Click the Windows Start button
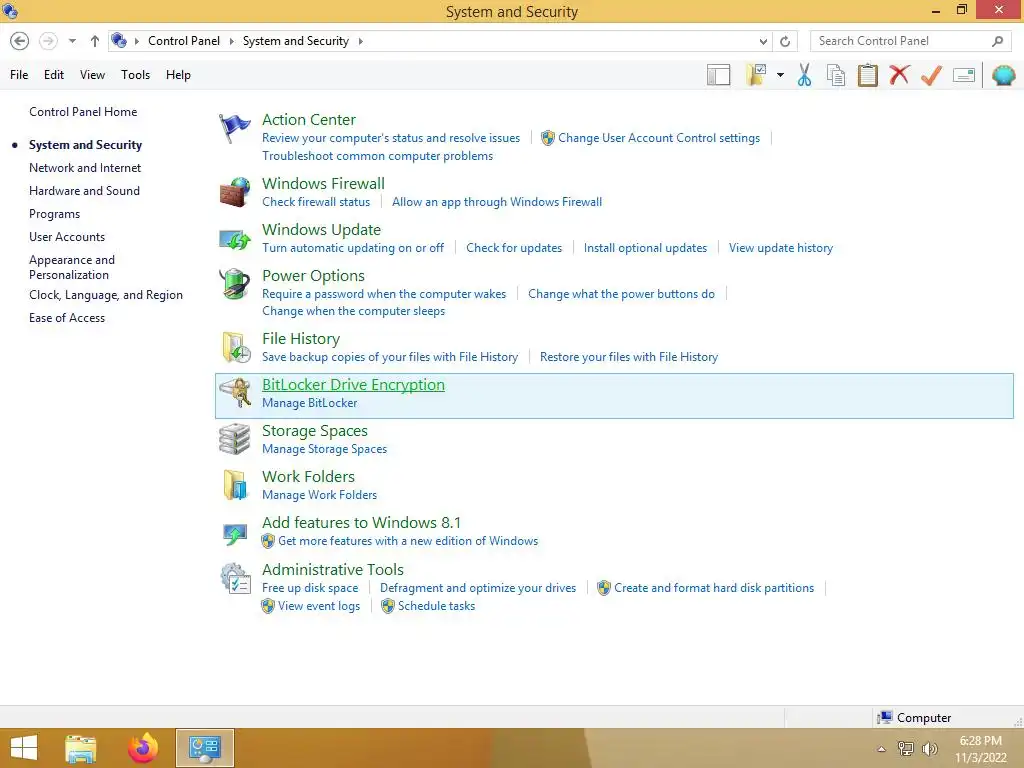Viewport: 1024px width, 768px height. tap(24, 748)
